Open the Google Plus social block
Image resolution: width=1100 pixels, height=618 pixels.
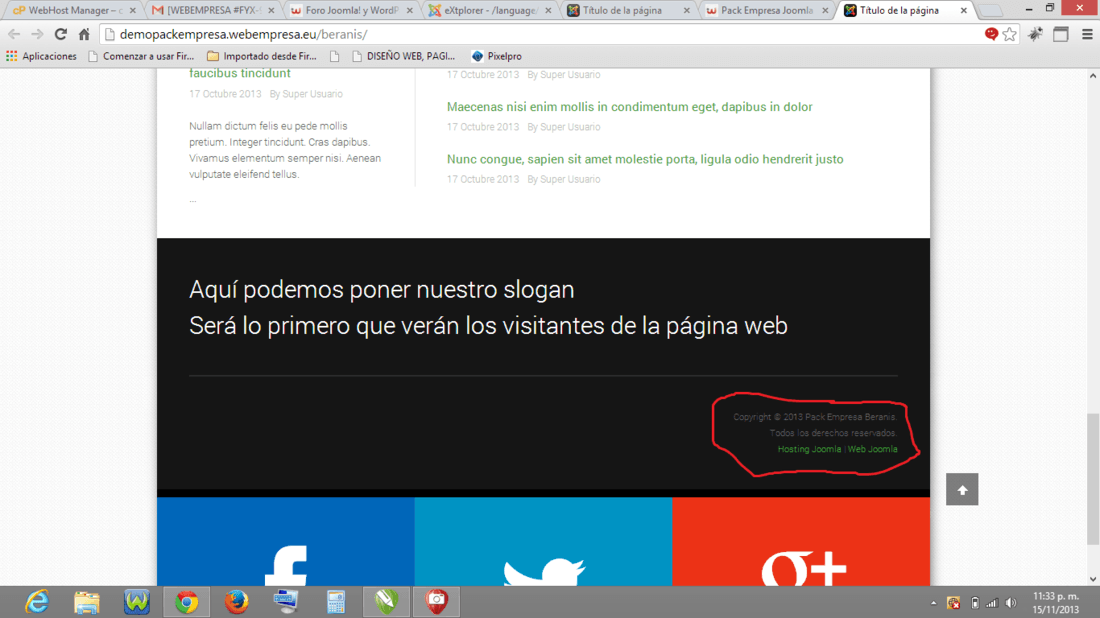click(801, 542)
